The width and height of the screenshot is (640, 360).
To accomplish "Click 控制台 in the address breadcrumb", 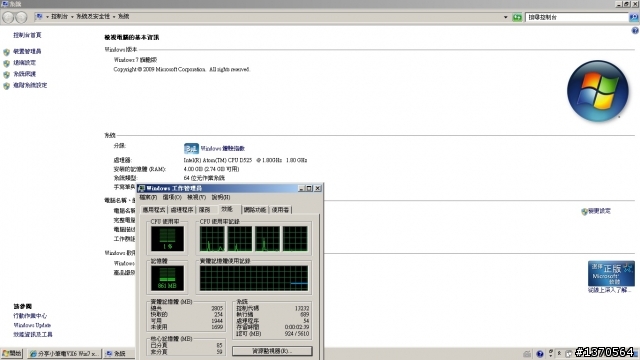I will pyautogui.click(x=60, y=17).
